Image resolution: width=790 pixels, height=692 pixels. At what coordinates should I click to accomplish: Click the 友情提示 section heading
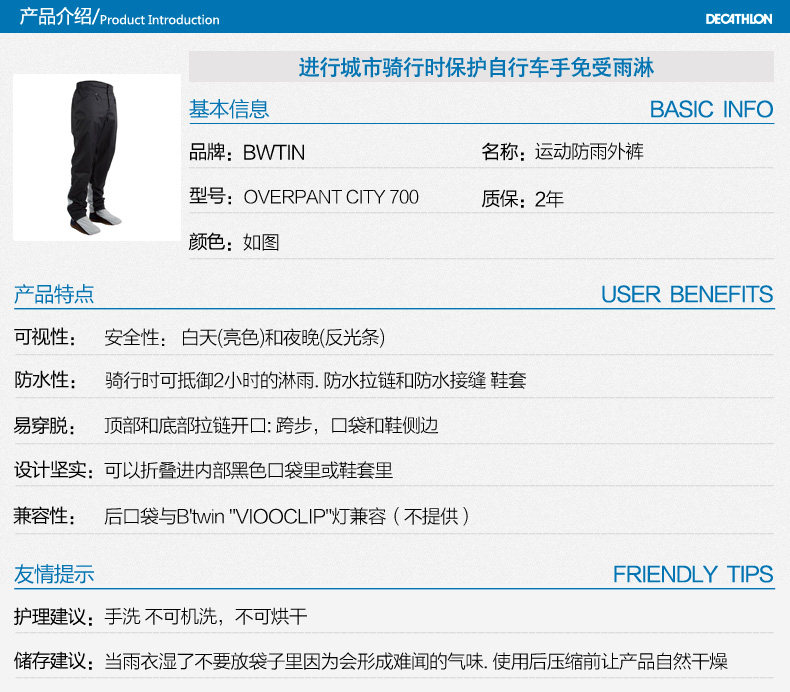[54, 574]
